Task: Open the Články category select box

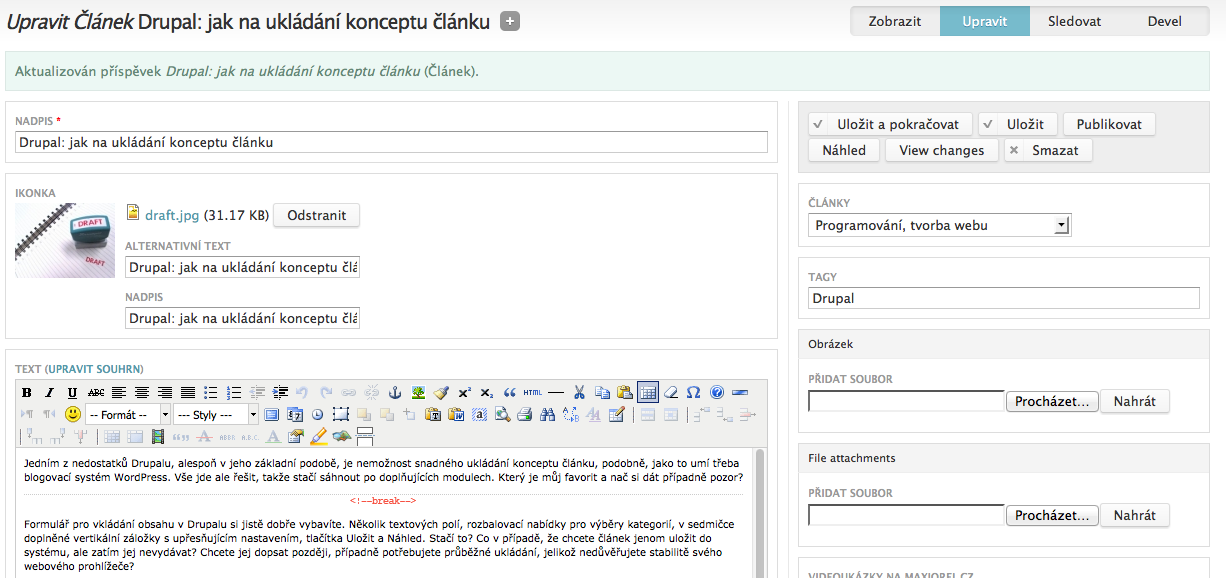Action: [939, 226]
